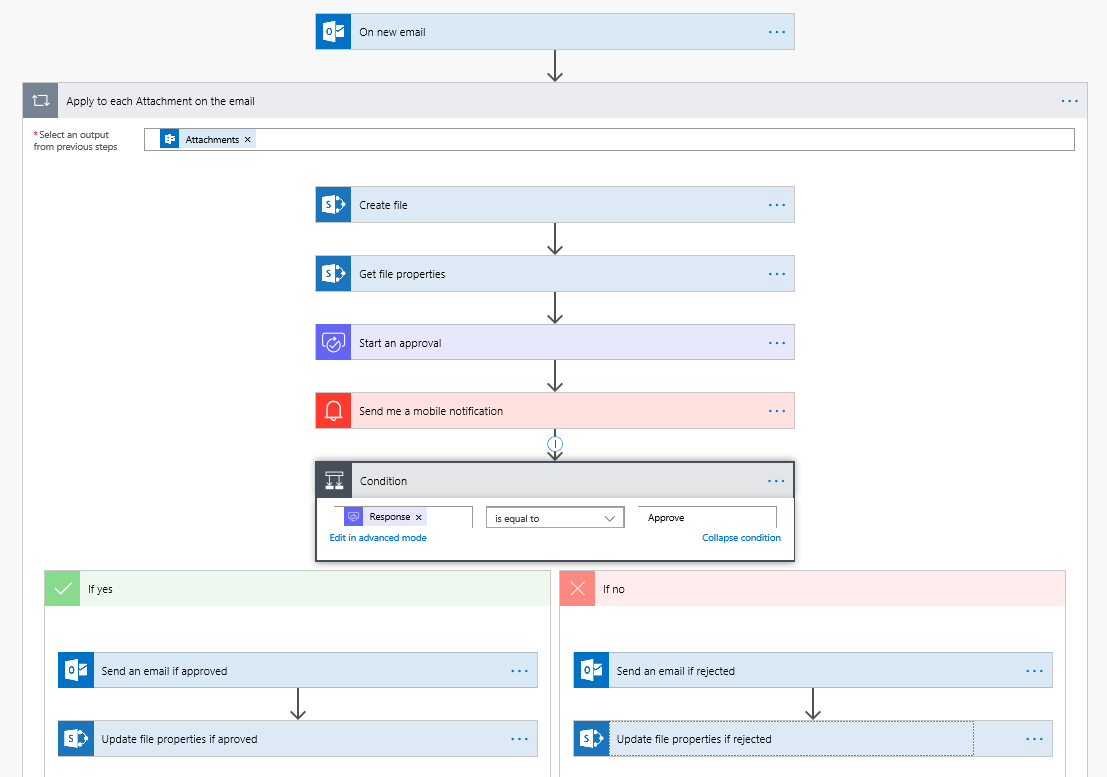Open the "is equal to" operator dropdown
The height and width of the screenshot is (777, 1107).
[x=555, y=517]
